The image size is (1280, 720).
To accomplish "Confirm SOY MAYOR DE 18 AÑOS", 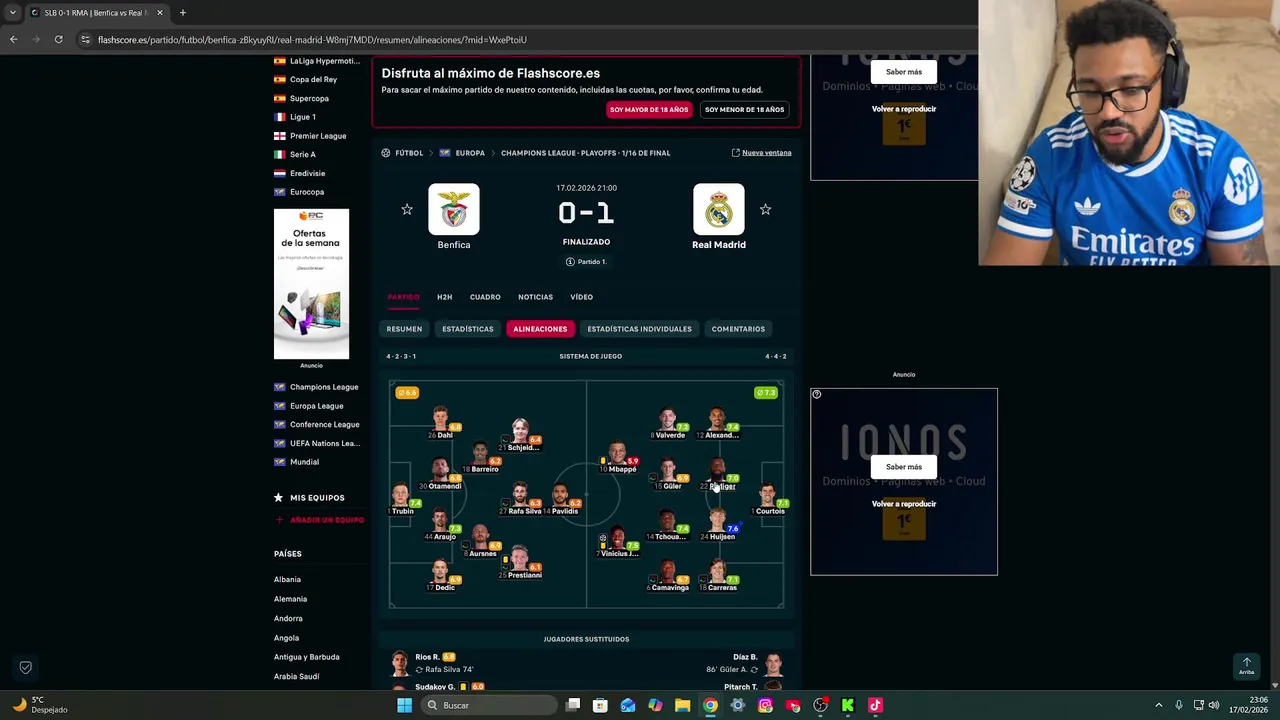I will tap(649, 109).
